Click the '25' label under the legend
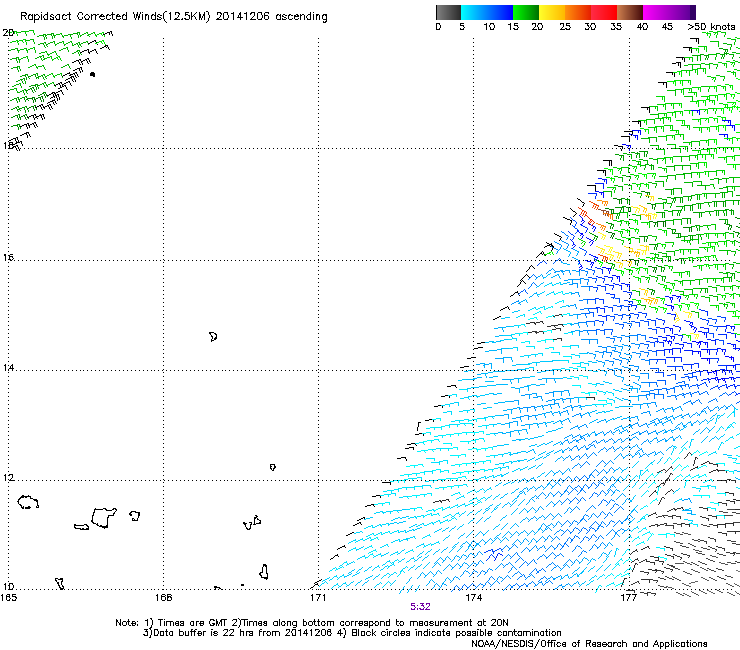This screenshot has width=740, height=650. coord(565,27)
